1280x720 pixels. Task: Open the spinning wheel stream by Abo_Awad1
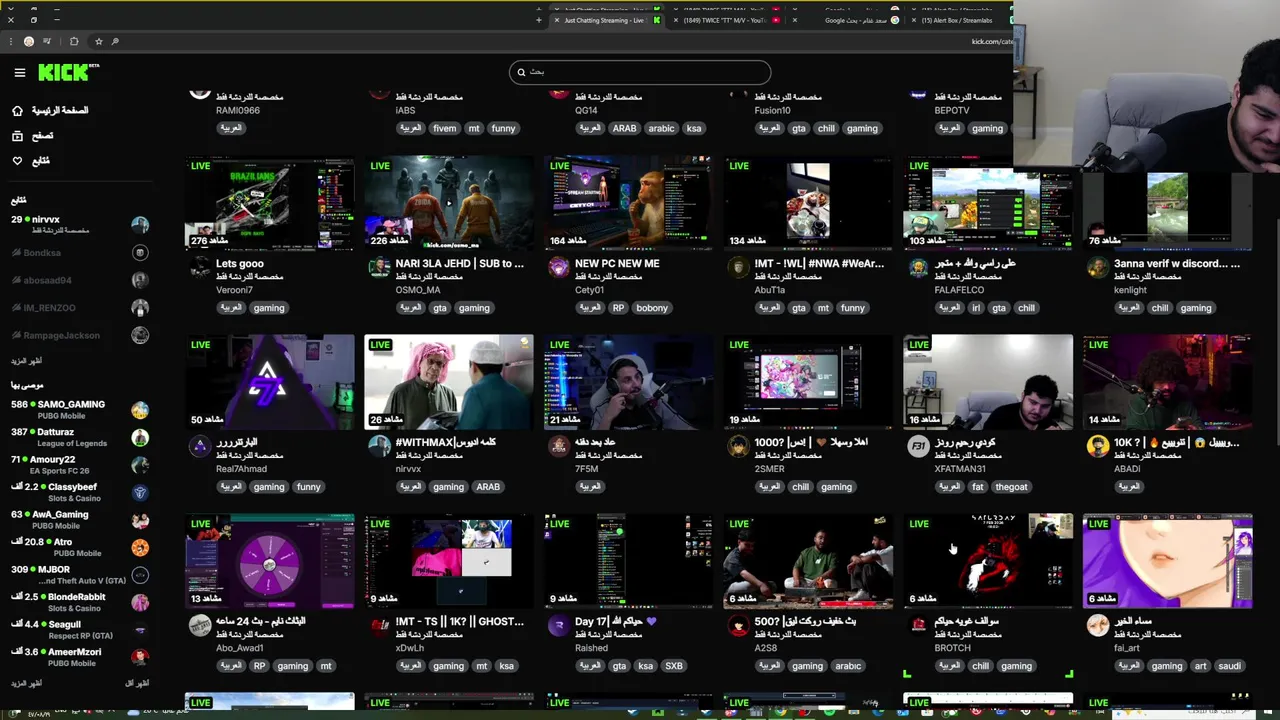click(269, 560)
